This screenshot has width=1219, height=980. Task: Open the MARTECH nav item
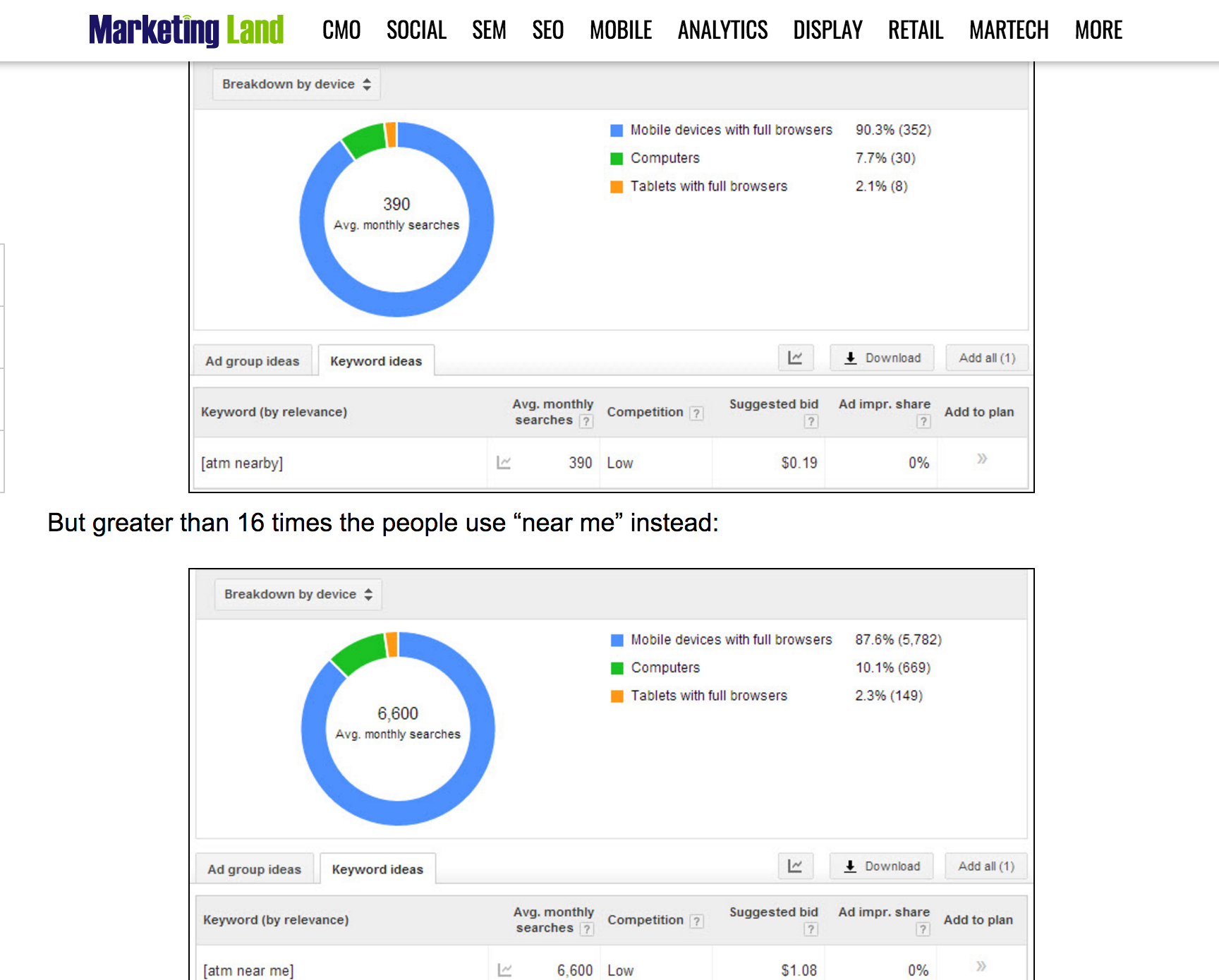pos(1009,30)
